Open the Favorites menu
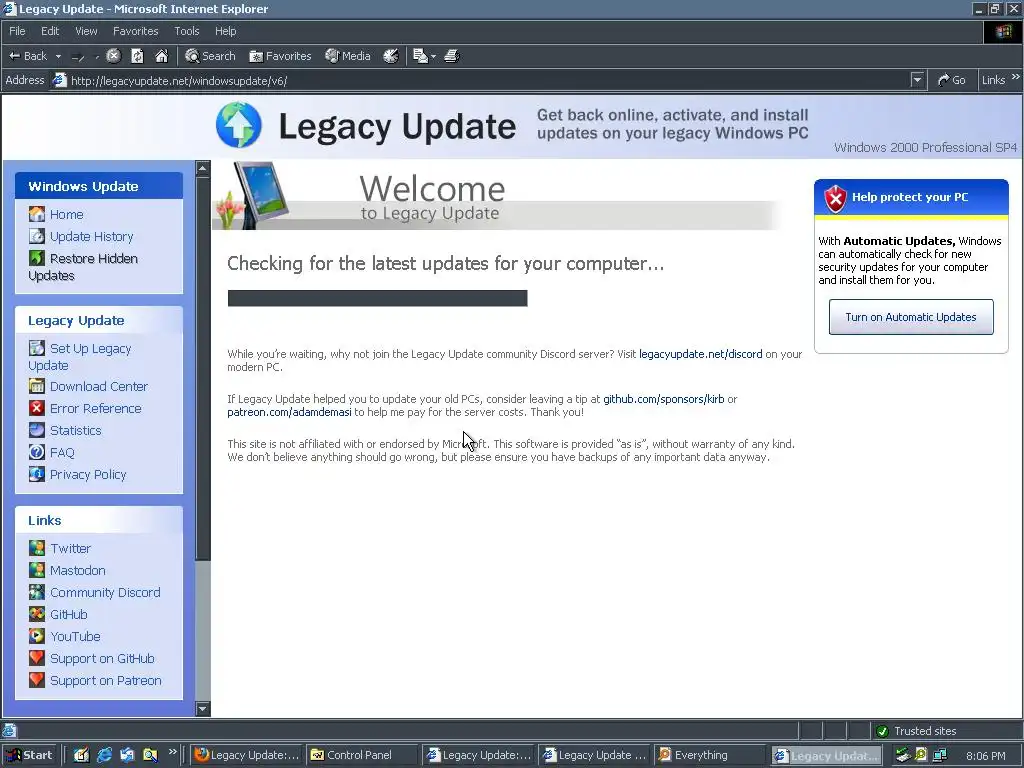1024x768 pixels. [135, 31]
